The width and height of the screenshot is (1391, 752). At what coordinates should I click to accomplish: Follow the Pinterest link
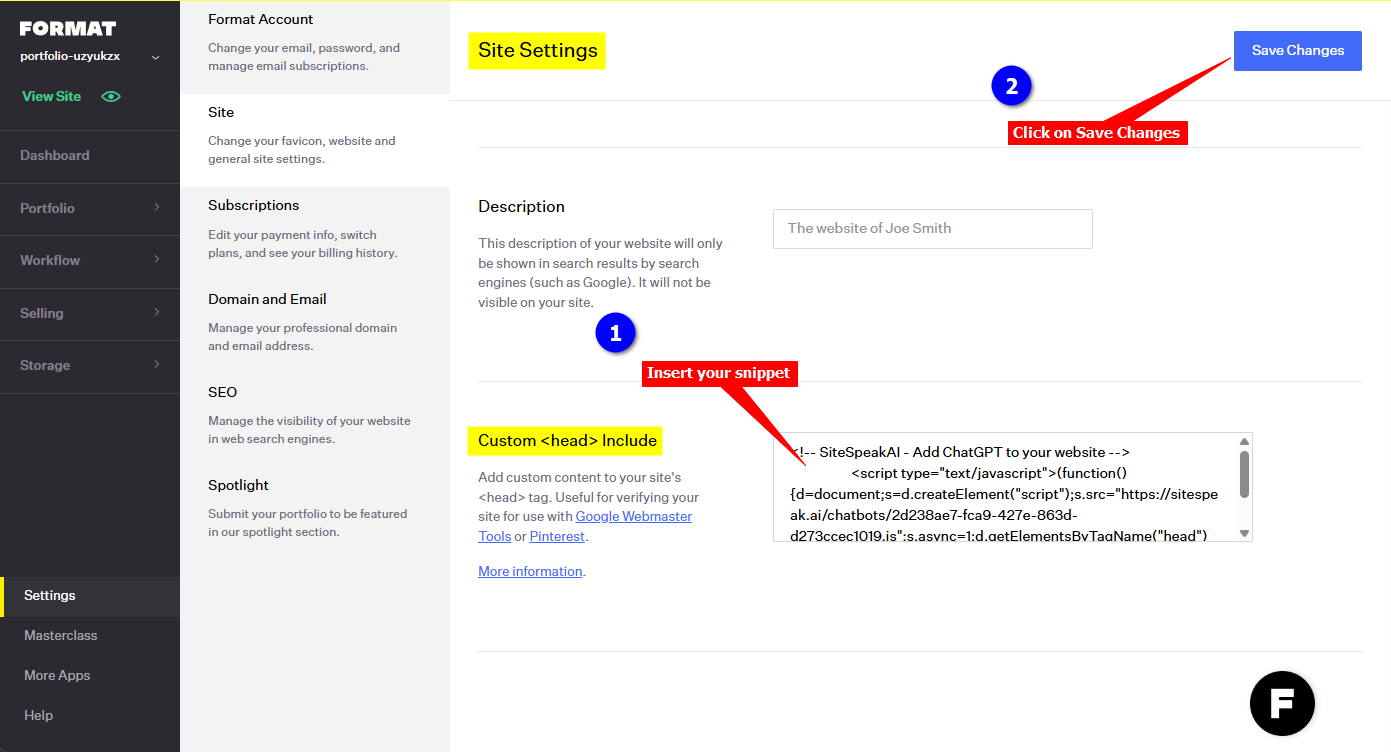coord(557,537)
